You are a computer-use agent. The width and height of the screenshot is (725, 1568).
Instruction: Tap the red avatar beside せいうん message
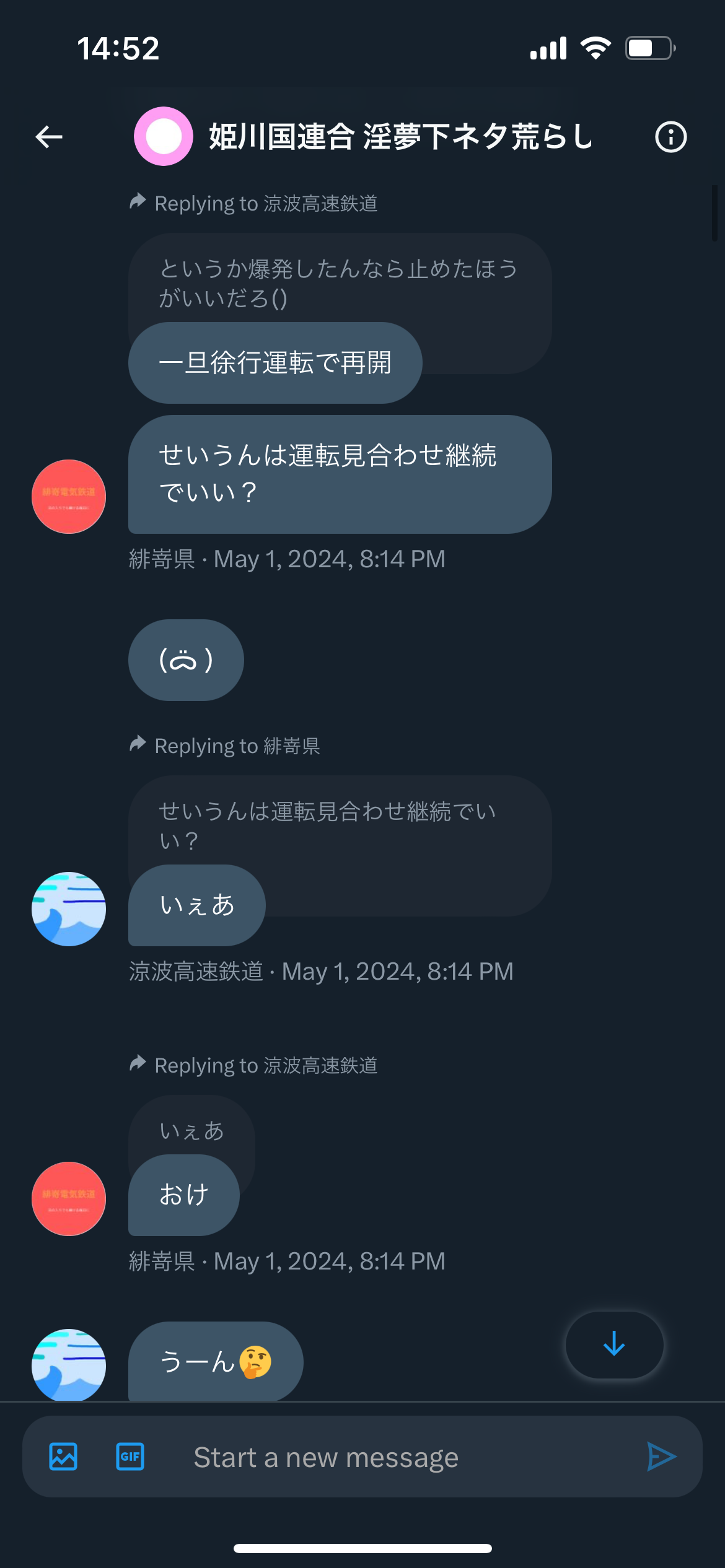point(69,497)
